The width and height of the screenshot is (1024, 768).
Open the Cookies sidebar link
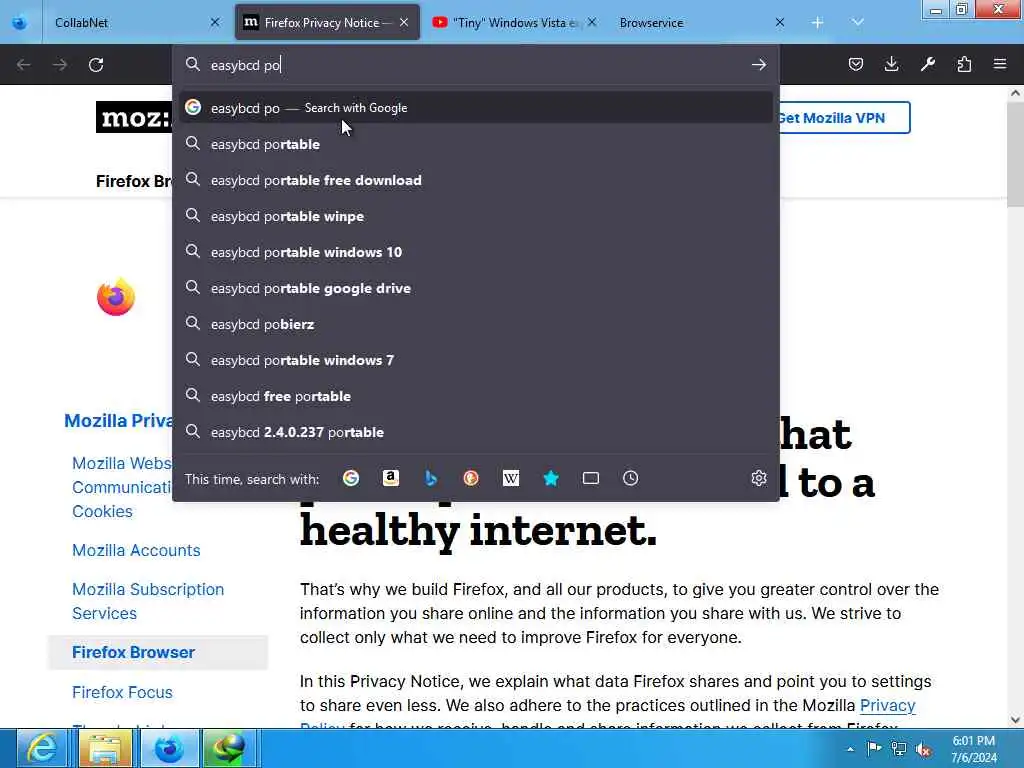pyautogui.click(x=102, y=511)
